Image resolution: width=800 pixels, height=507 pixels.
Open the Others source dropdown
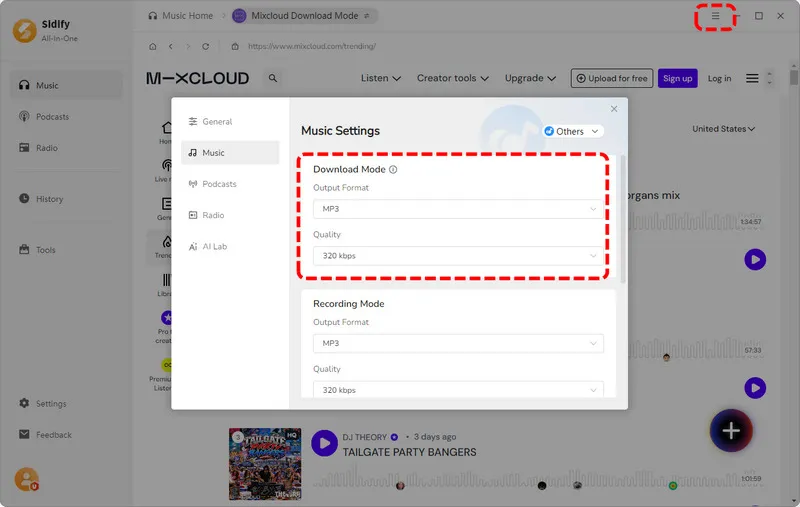click(572, 132)
